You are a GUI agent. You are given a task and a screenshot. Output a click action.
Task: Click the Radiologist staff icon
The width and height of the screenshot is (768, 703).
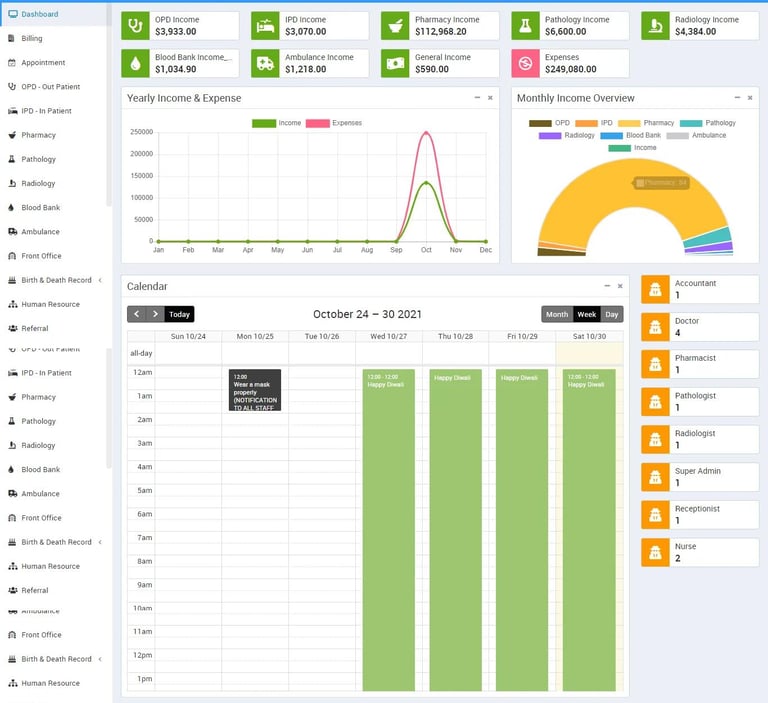(x=655, y=439)
